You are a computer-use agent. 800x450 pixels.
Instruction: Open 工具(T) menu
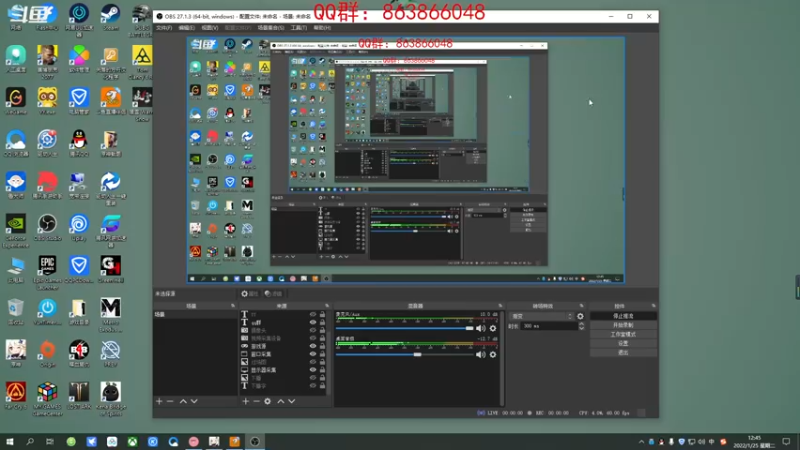[298, 28]
